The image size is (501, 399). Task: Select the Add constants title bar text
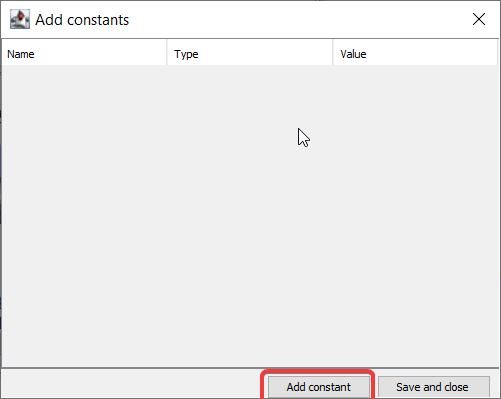(82, 20)
